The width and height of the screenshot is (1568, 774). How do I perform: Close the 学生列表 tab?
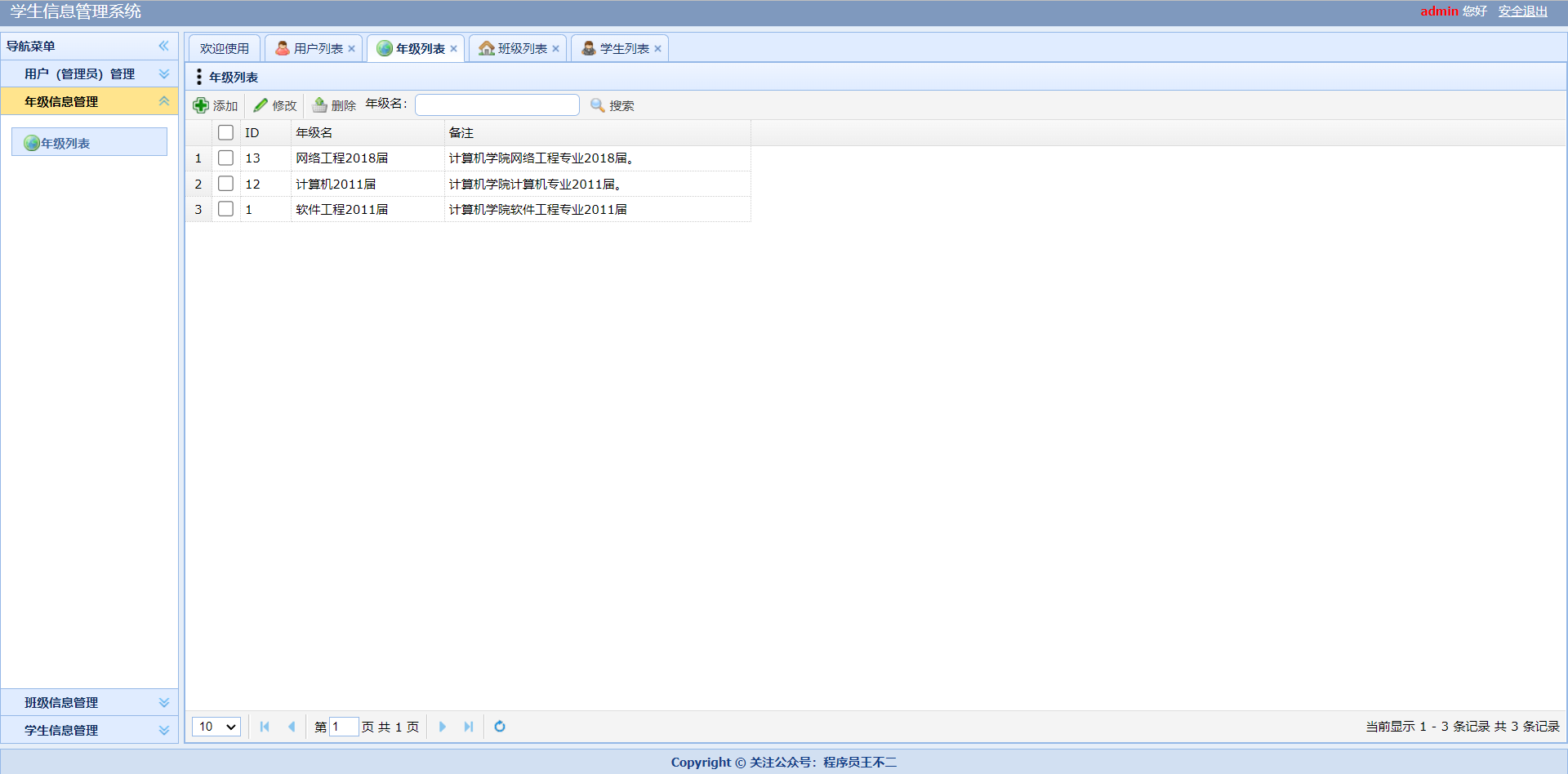click(x=658, y=49)
